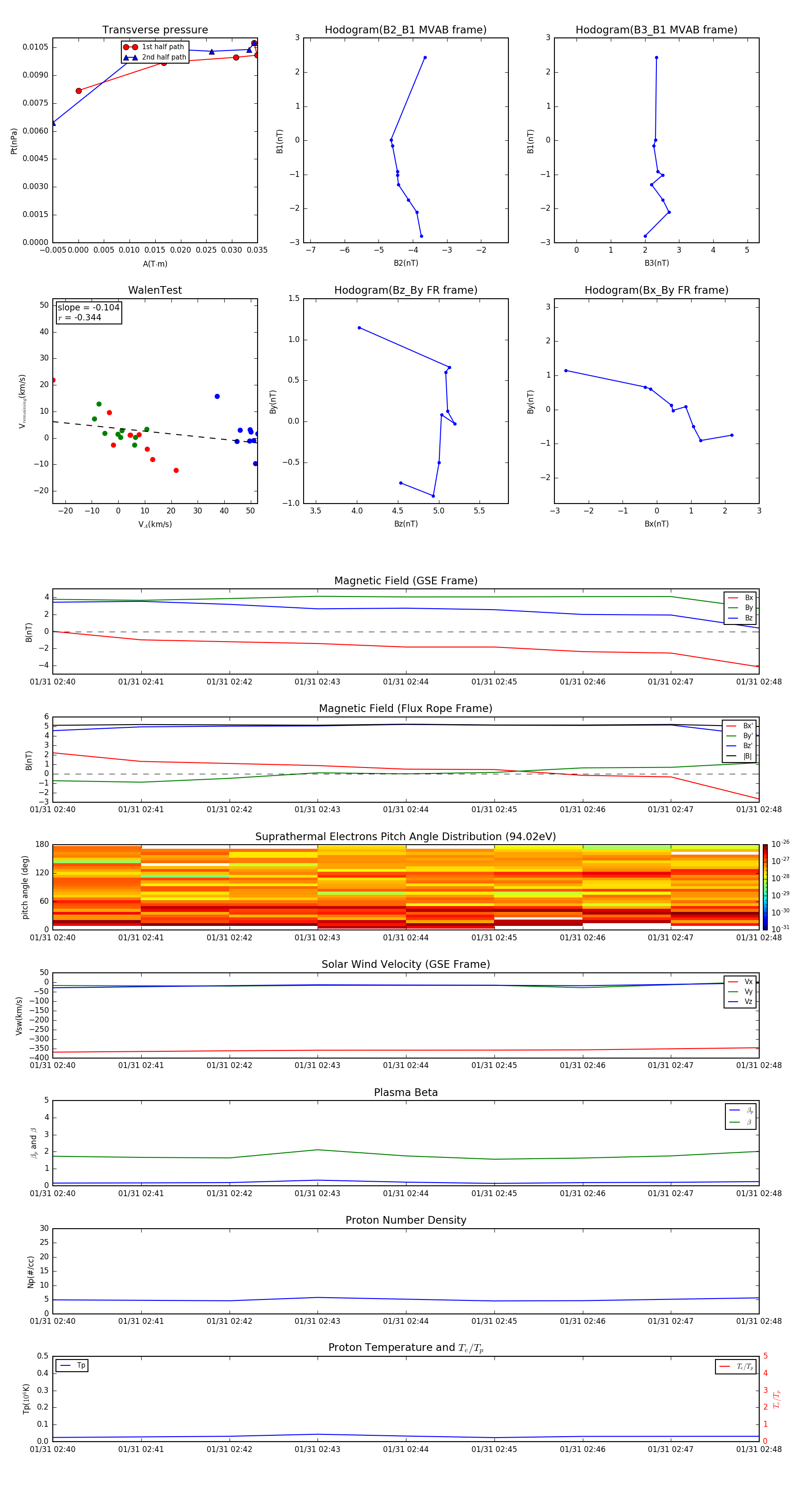This screenshot has width=812, height=1489.
Task: Select the "Hodogram(B2_B1 MVAB frame)" title
Action: point(406,30)
